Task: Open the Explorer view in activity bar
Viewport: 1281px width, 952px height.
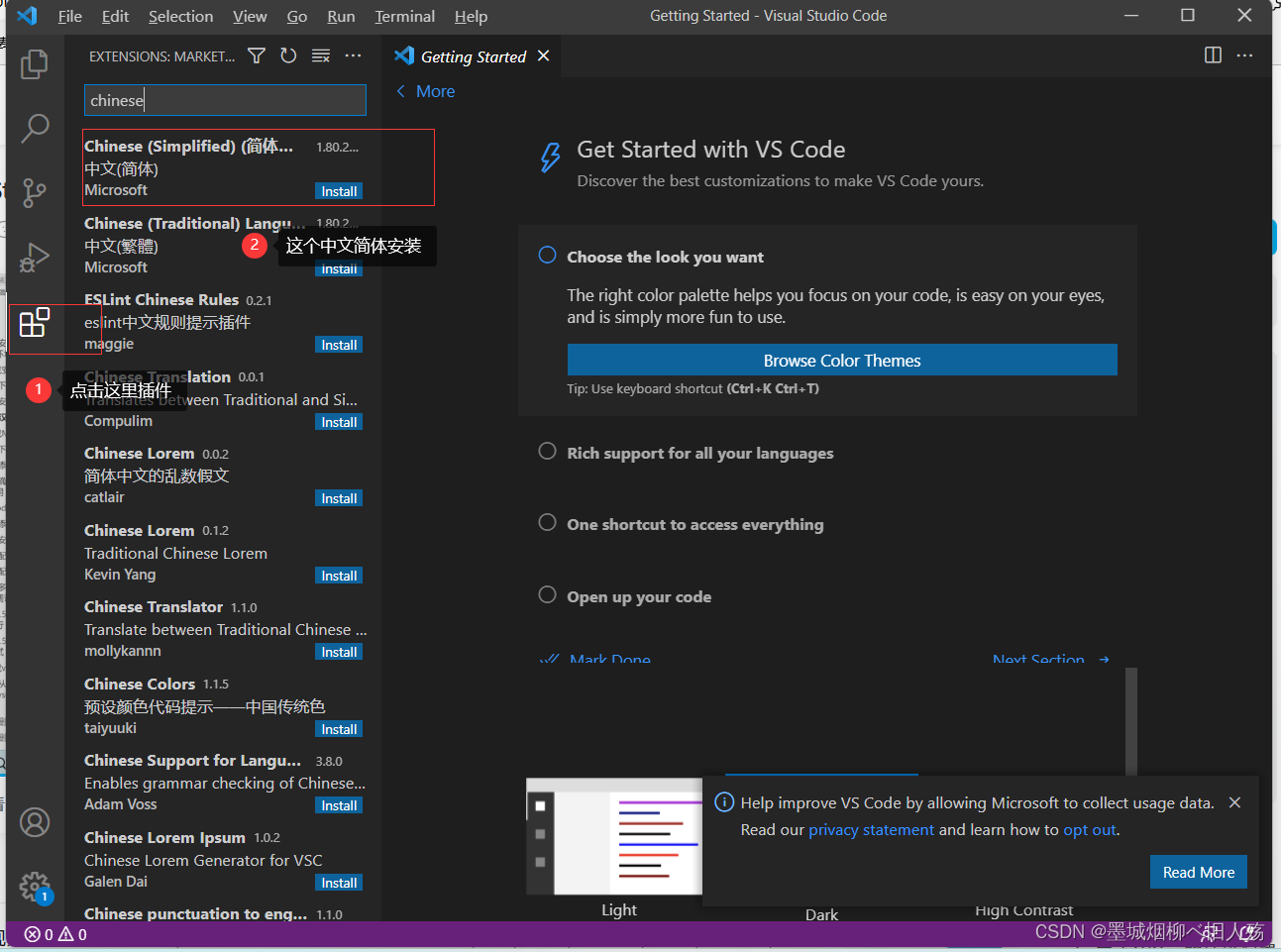Action: click(35, 64)
